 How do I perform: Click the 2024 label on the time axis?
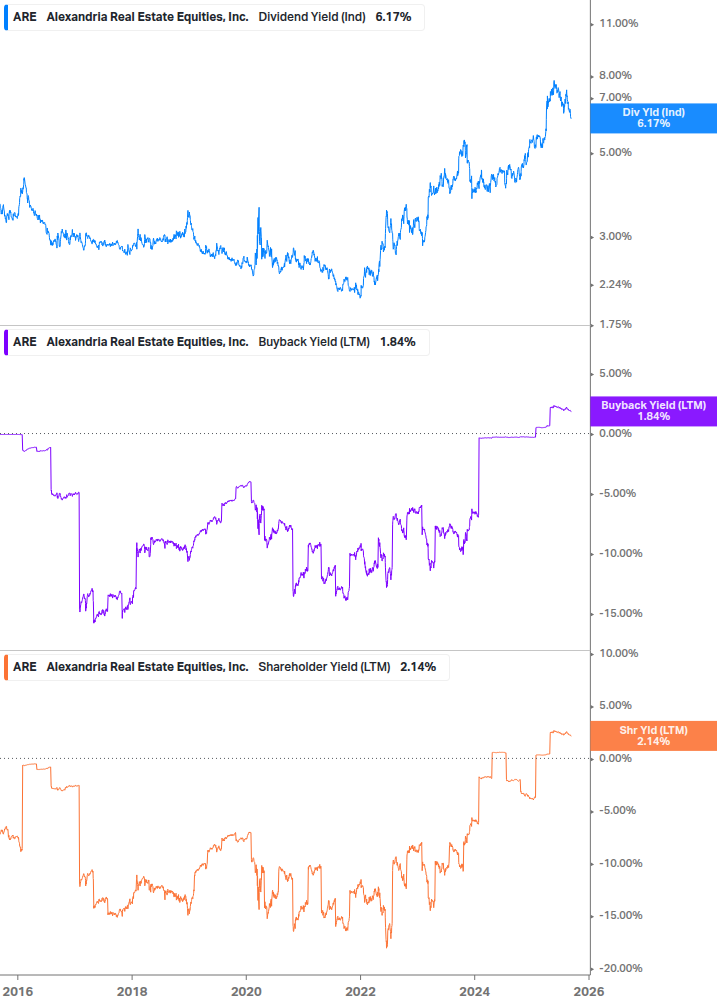click(474, 992)
